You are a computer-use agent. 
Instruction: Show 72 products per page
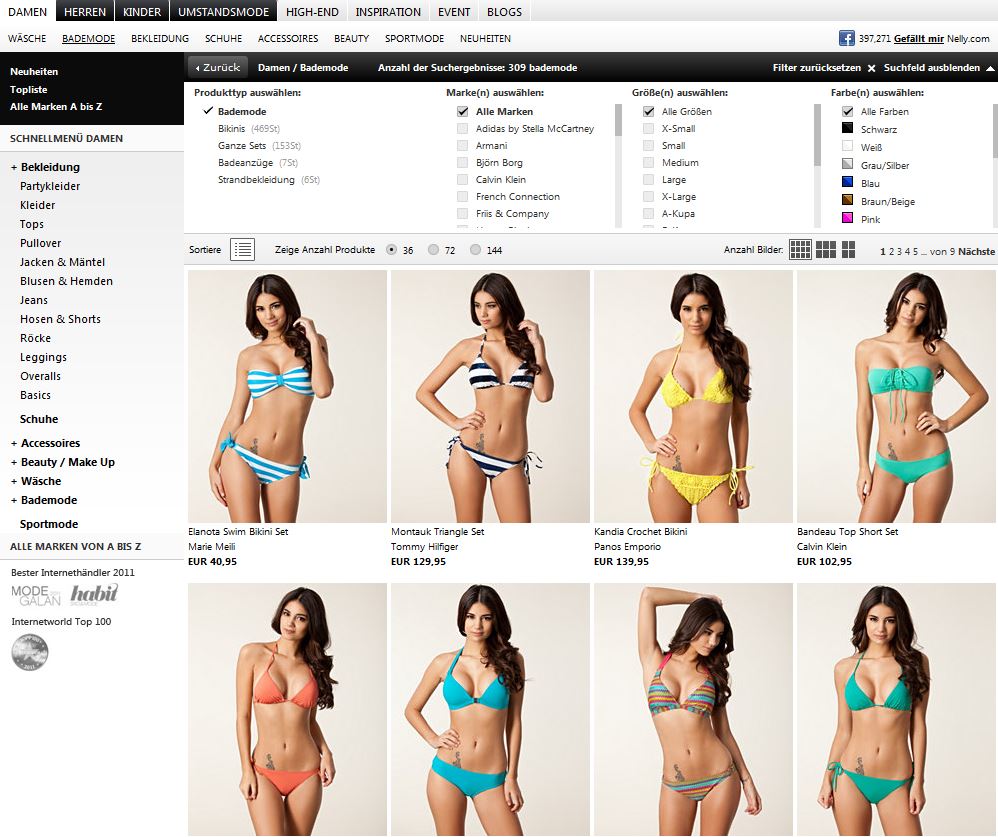(433, 250)
